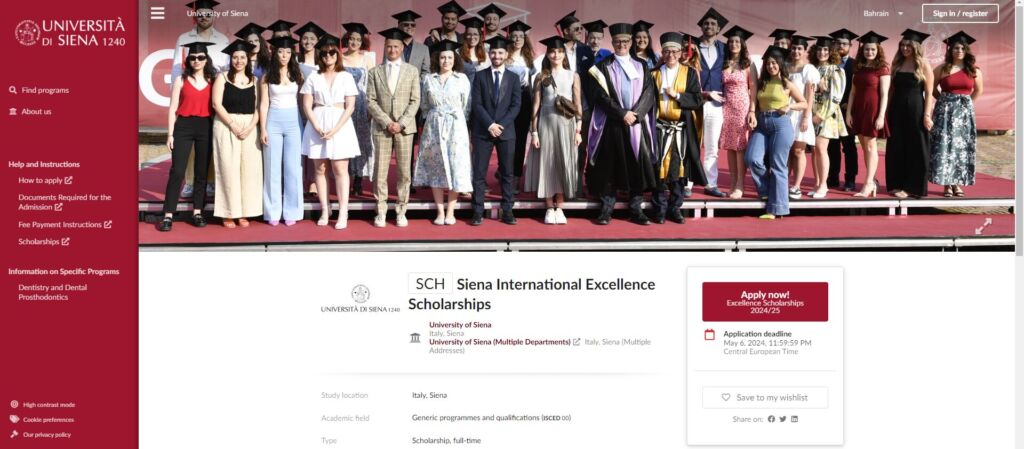Viewport: 1024px width, 449px height.
Task: Open Cookie preferences
Action: coord(42,420)
